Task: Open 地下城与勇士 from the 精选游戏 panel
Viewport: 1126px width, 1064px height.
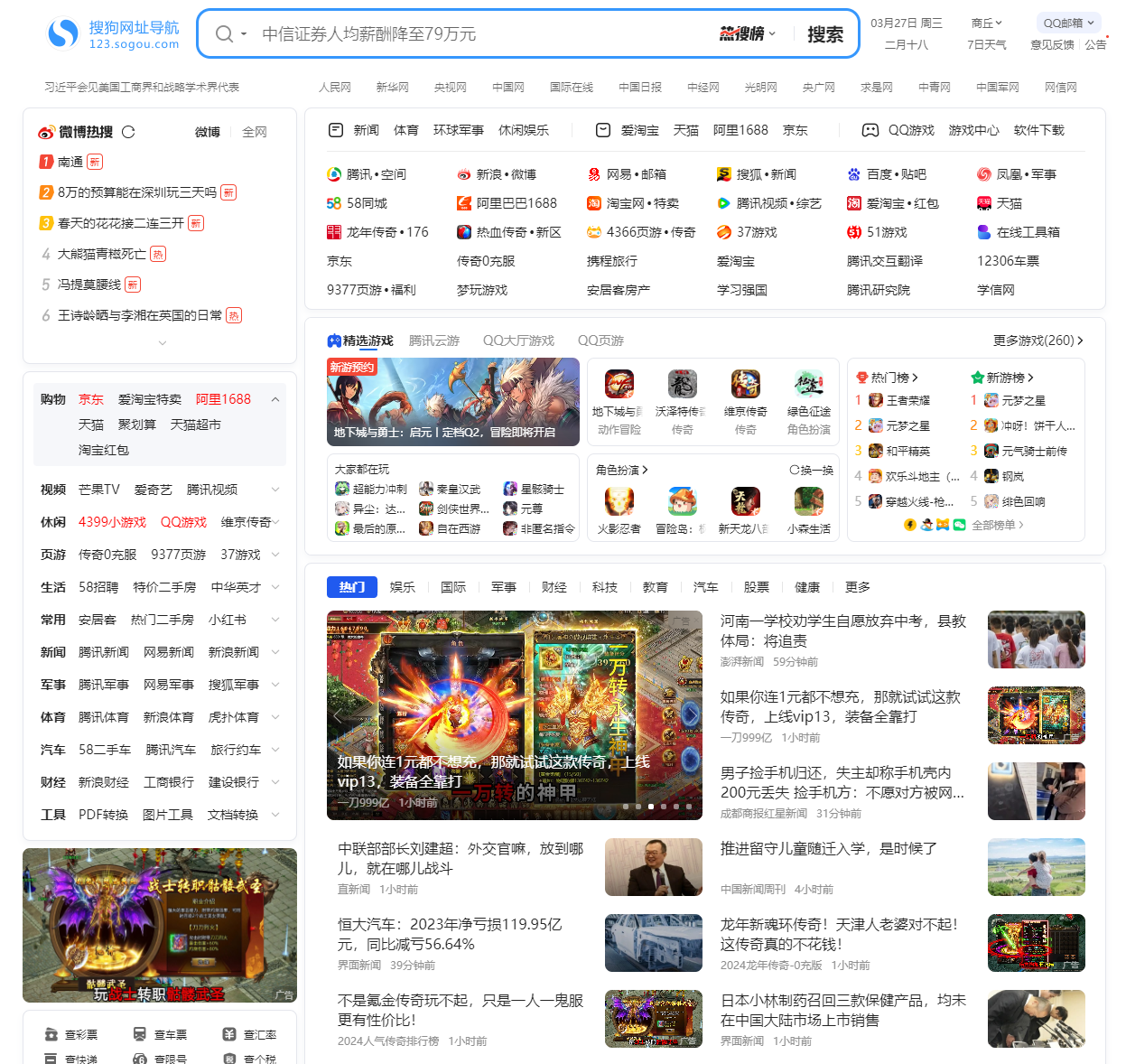Action: click(x=619, y=384)
